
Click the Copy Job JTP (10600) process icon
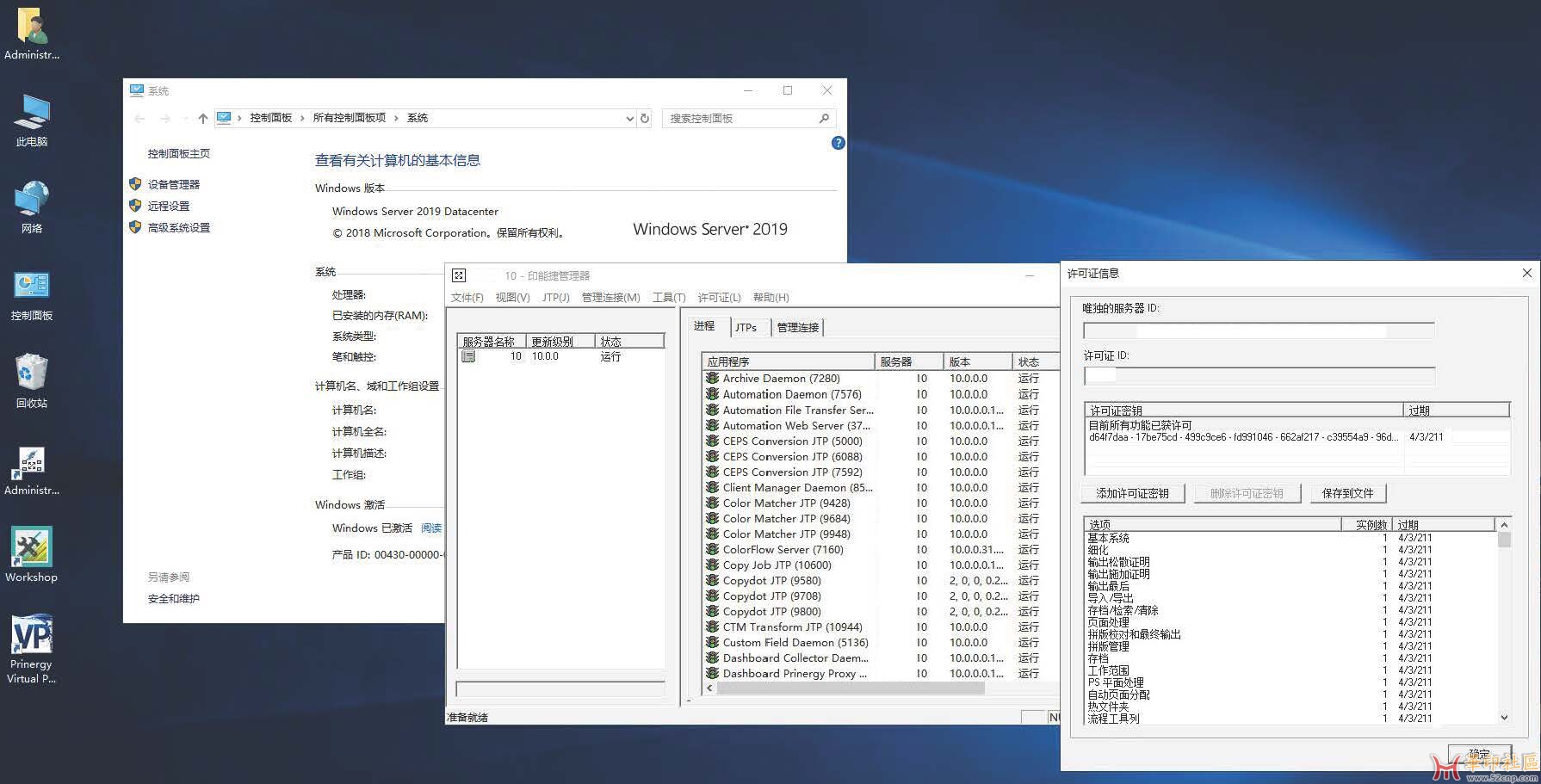point(712,565)
